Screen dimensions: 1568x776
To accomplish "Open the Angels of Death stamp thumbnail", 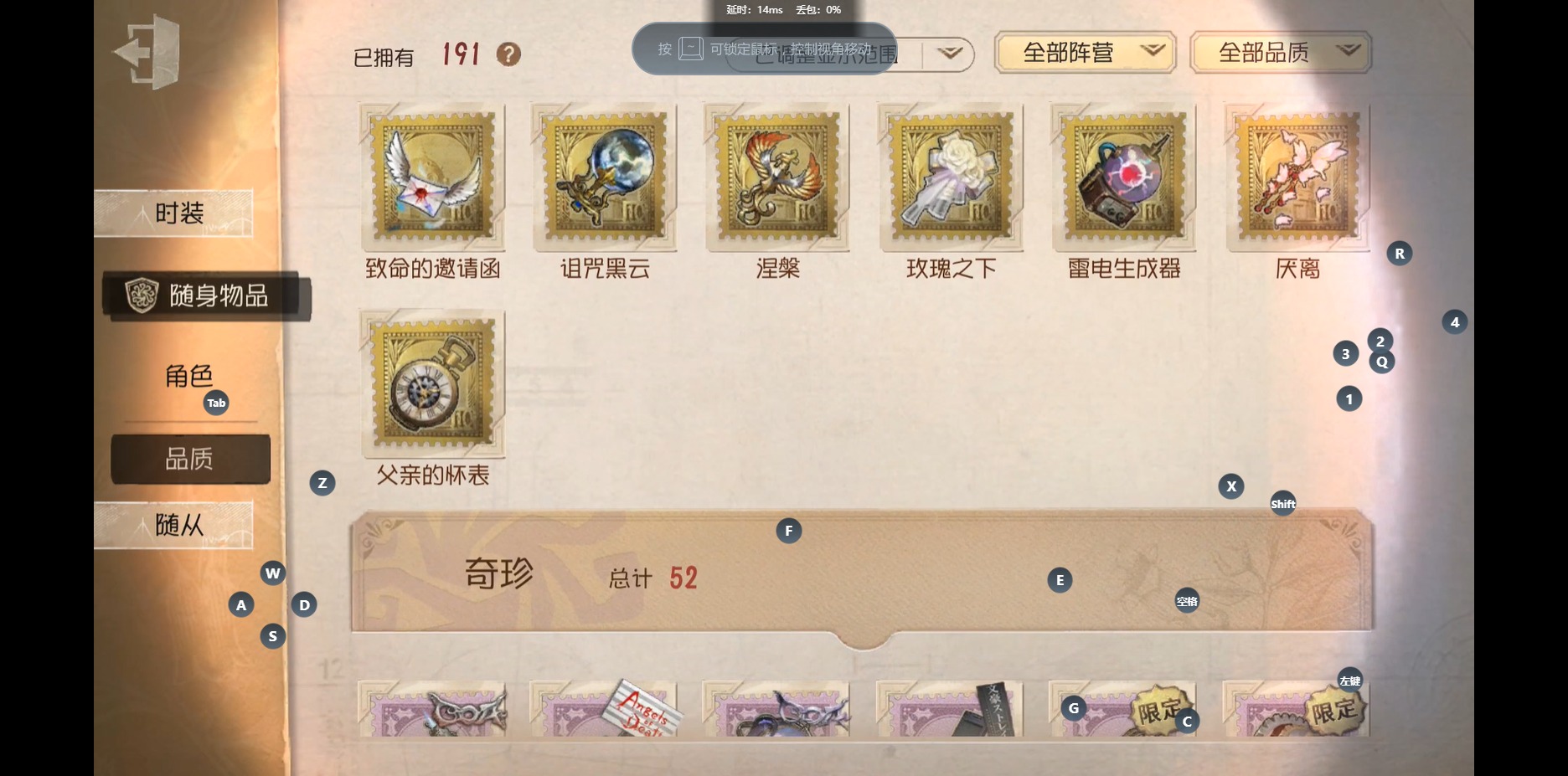I will pos(605,708).
